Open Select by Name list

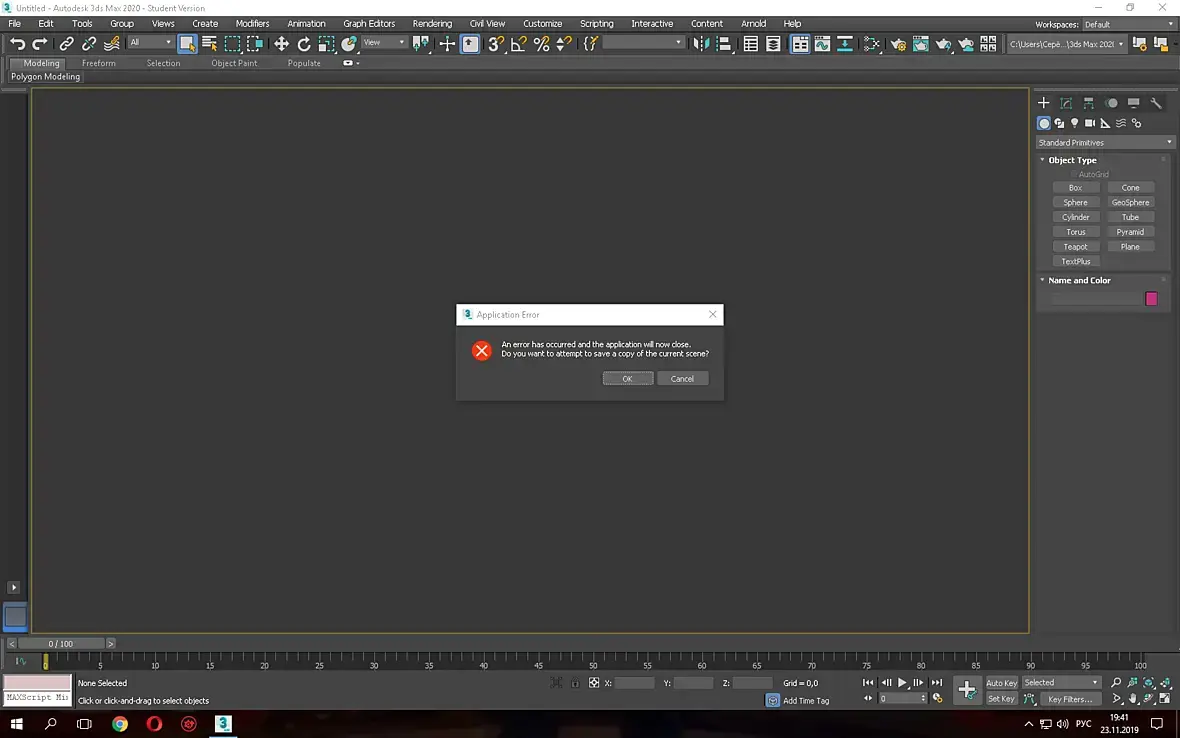pos(209,44)
